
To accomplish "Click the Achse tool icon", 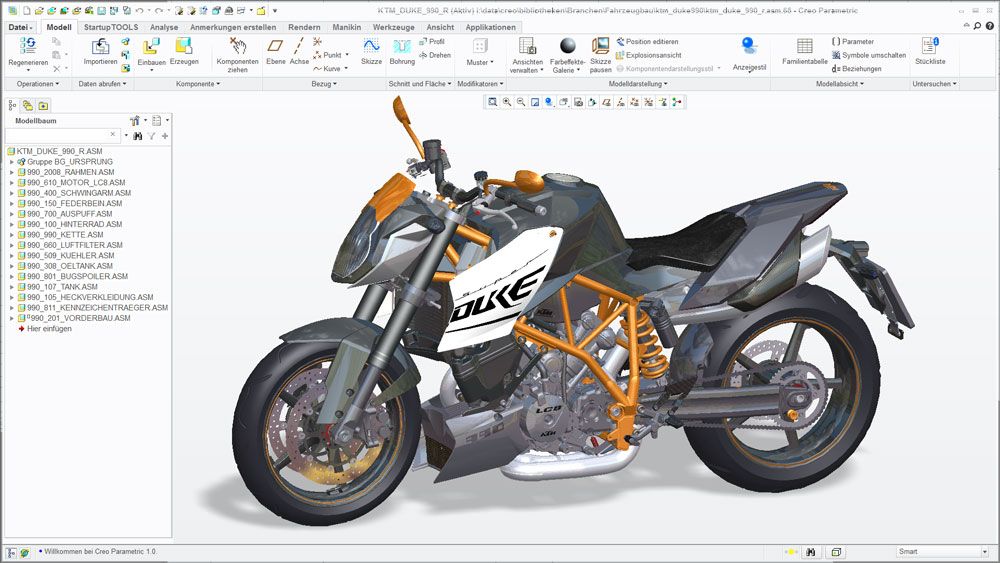I will point(299,46).
